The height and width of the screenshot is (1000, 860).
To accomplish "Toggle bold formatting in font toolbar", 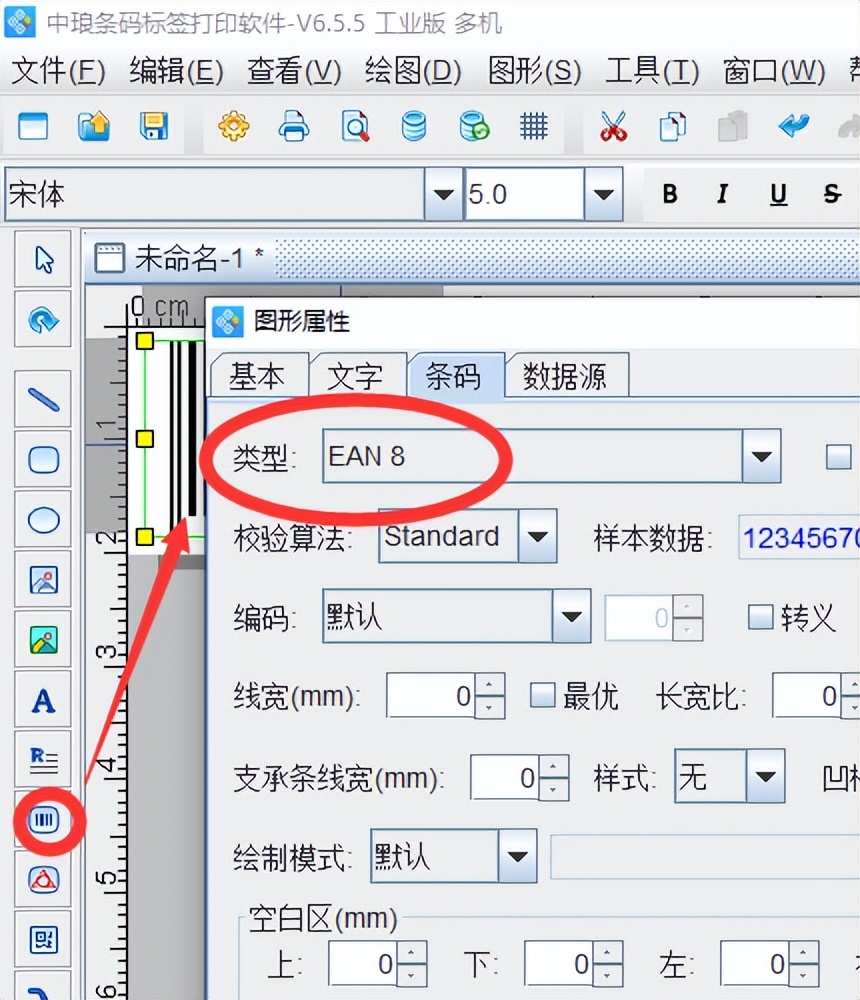I will point(669,195).
